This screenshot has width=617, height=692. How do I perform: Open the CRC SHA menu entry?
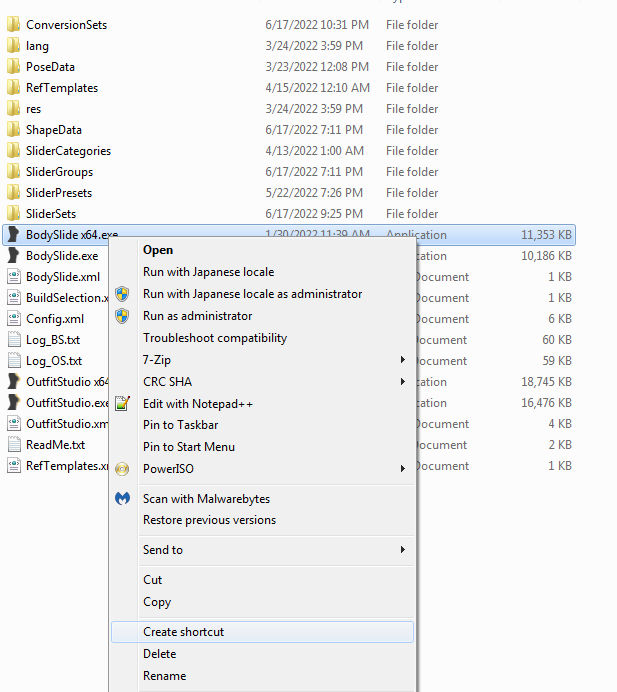tap(262, 382)
